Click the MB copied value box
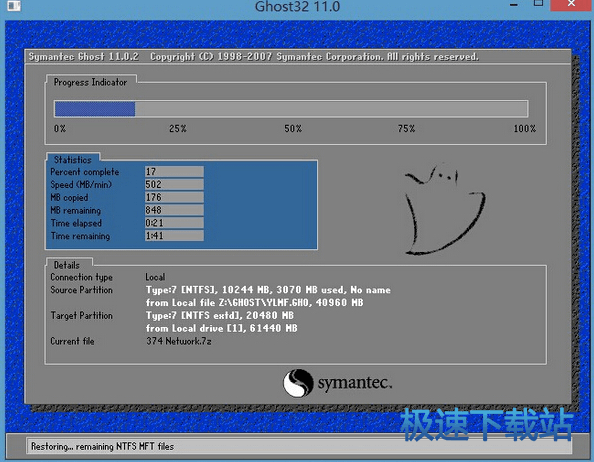Viewport: 594px width, 462px height. pos(174,197)
